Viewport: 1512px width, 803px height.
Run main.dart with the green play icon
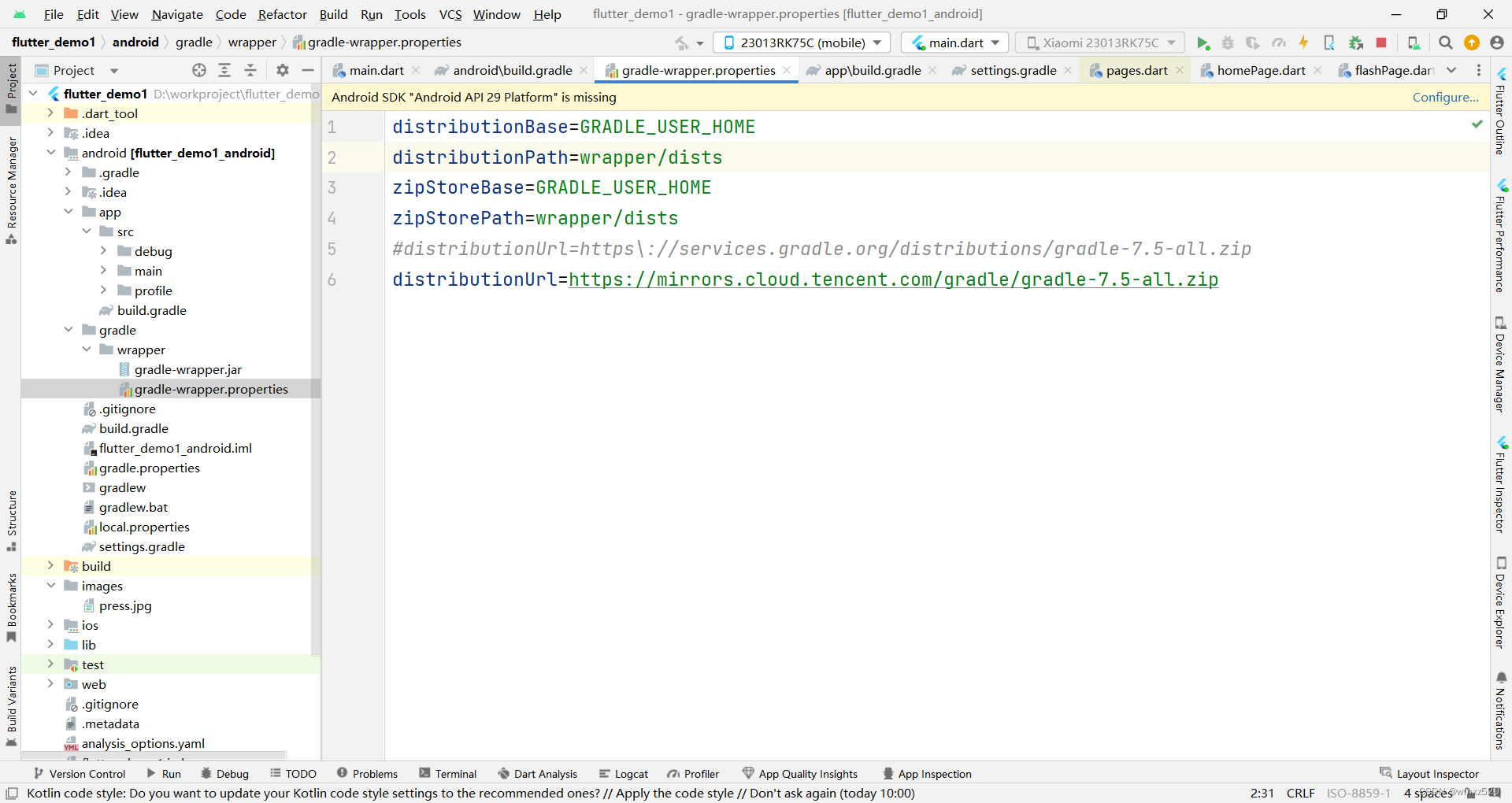tap(1203, 43)
